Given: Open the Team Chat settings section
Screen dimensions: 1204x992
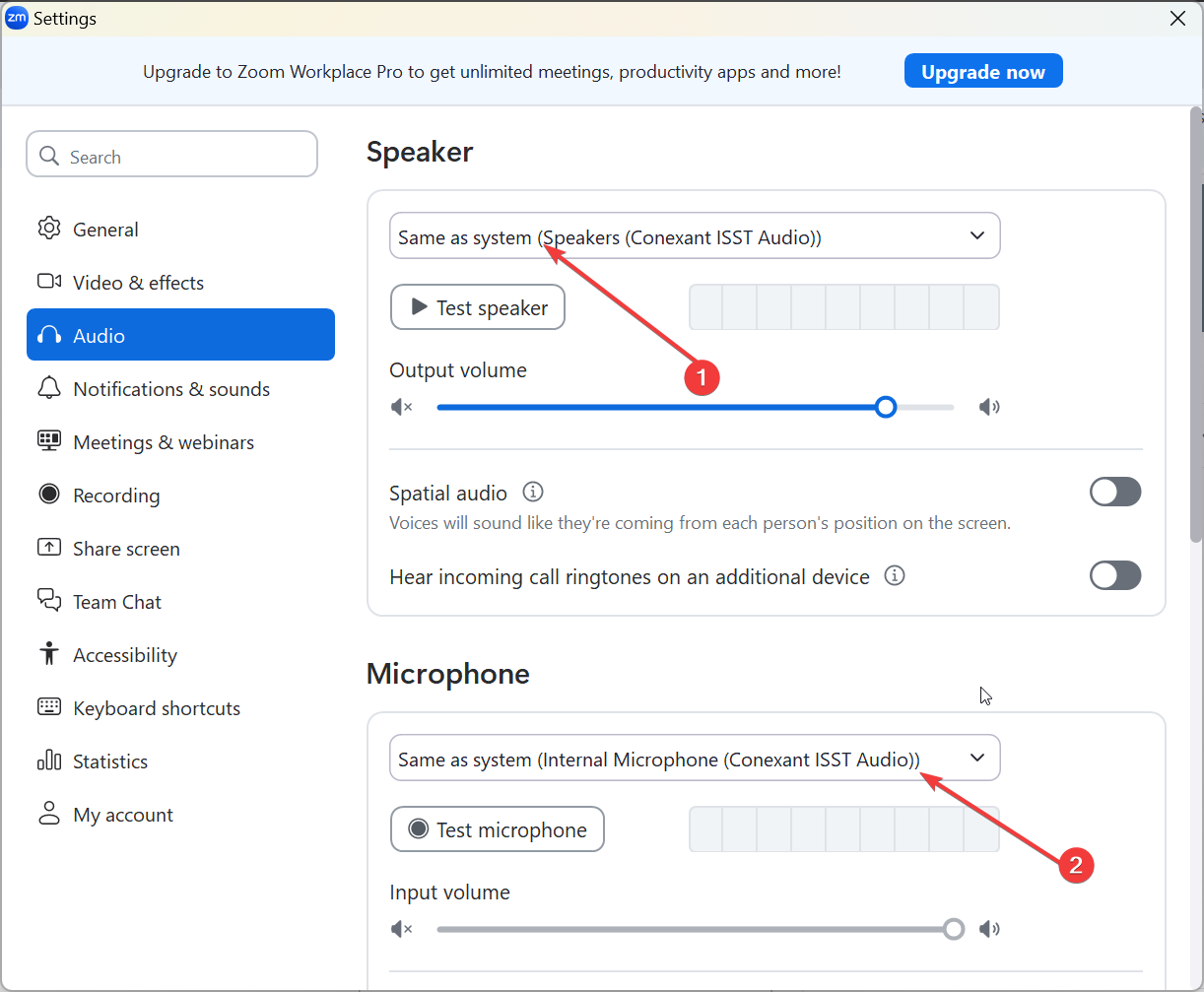Looking at the screenshot, I should (116, 602).
